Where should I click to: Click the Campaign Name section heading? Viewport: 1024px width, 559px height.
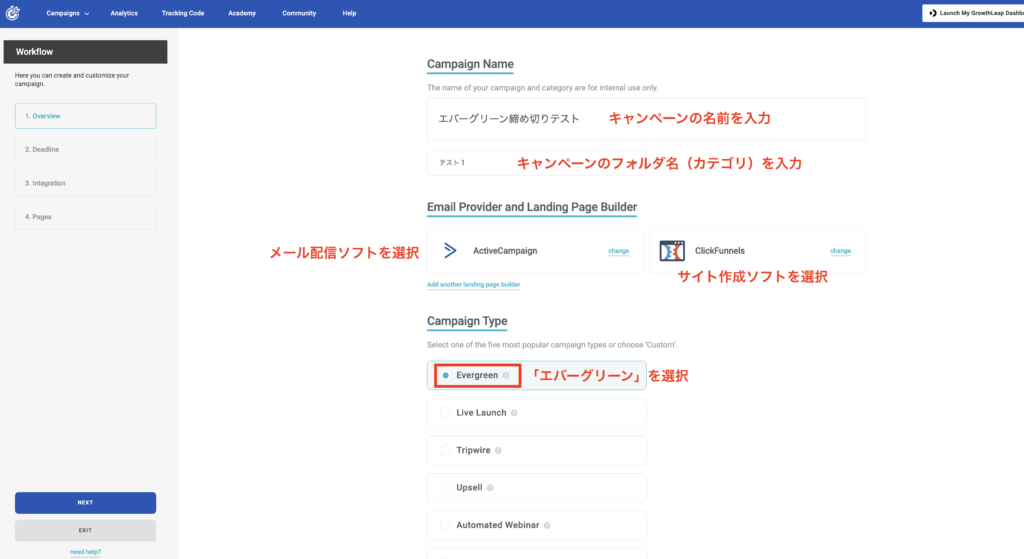click(x=470, y=64)
